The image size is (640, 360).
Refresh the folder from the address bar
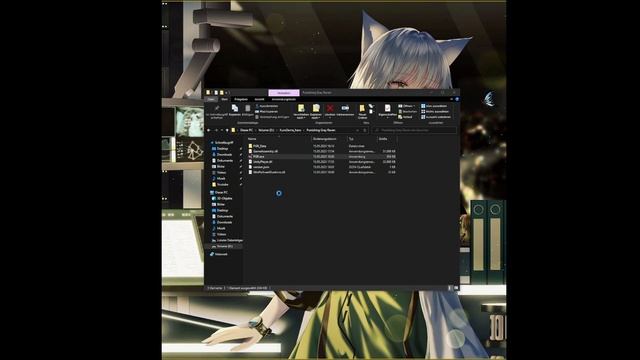365,130
